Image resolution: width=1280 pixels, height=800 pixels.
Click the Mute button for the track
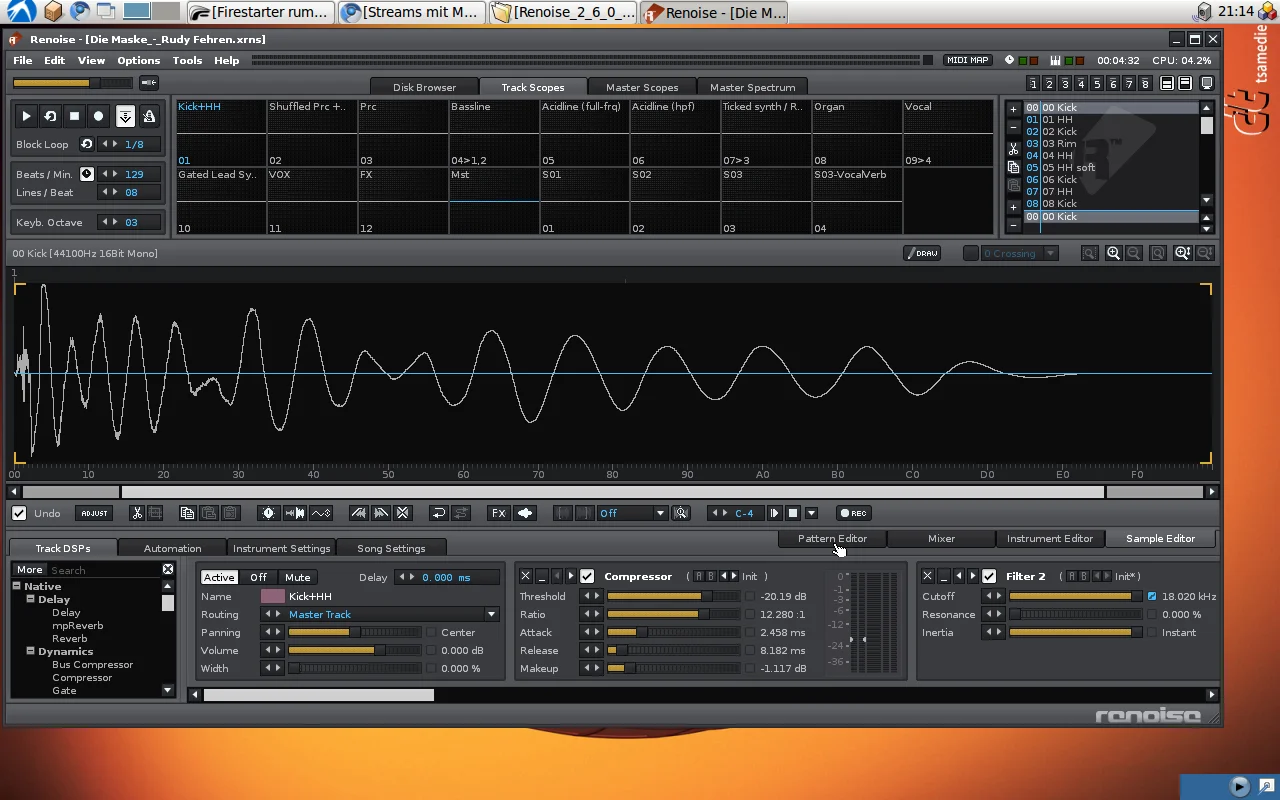pyautogui.click(x=297, y=577)
